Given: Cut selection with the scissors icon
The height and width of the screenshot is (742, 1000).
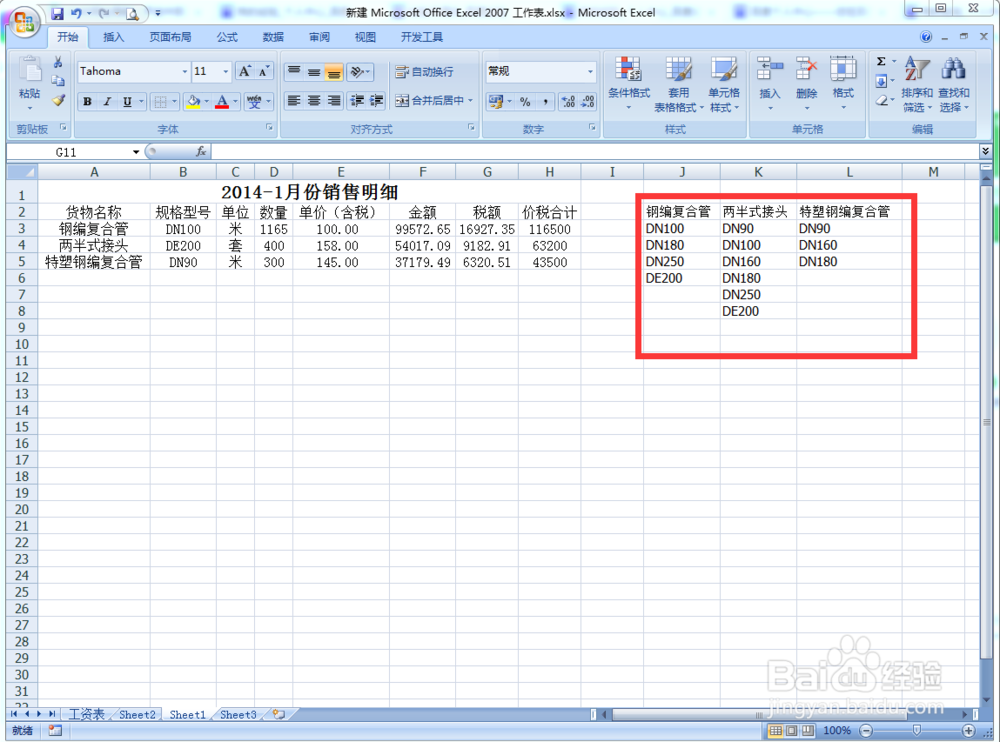Looking at the screenshot, I should (x=58, y=61).
